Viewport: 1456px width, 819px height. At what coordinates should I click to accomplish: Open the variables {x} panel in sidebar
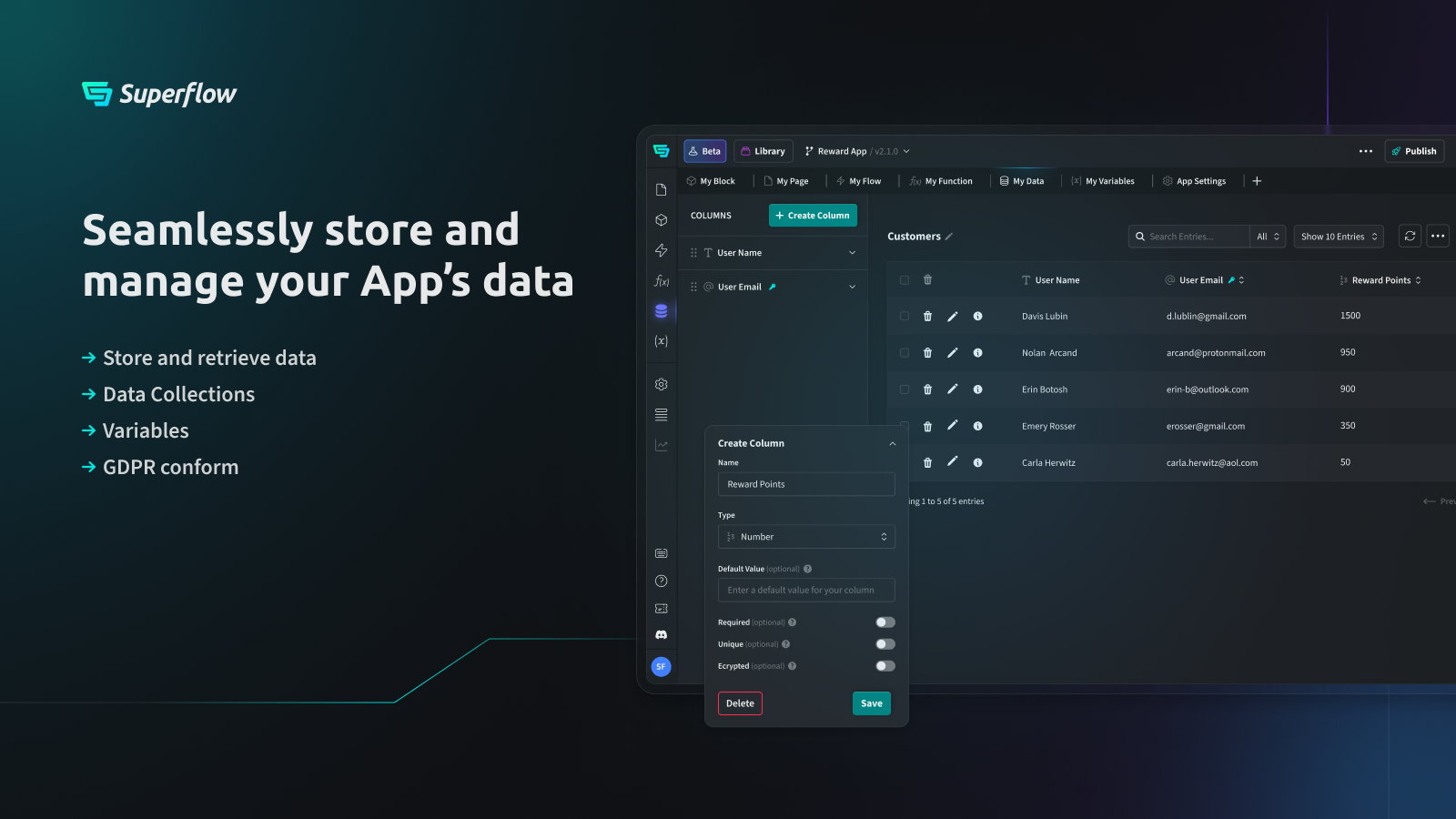(x=661, y=341)
